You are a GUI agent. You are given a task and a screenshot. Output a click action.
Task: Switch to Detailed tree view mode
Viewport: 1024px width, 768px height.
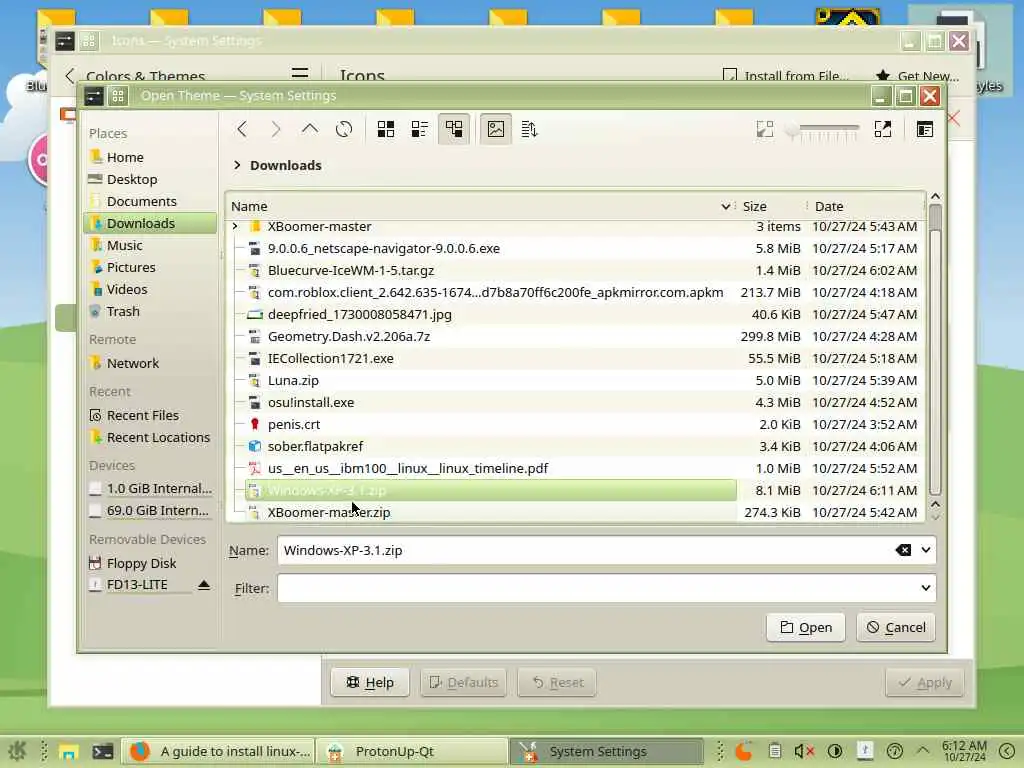(454, 129)
